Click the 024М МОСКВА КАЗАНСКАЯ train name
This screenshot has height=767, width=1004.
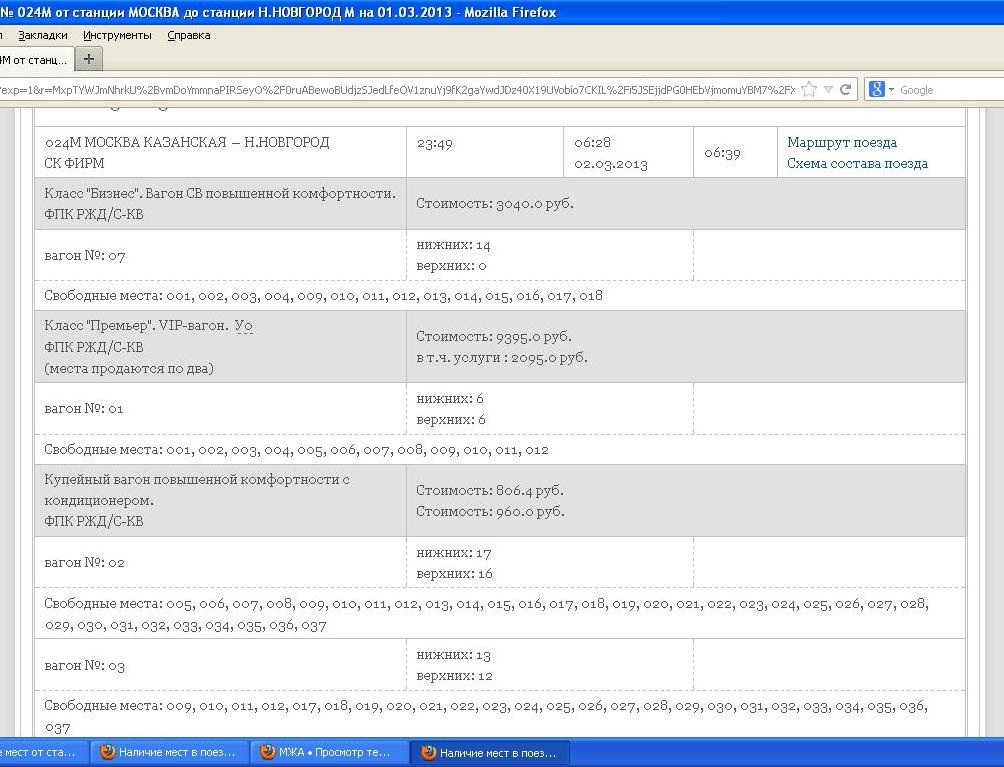point(187,143)
